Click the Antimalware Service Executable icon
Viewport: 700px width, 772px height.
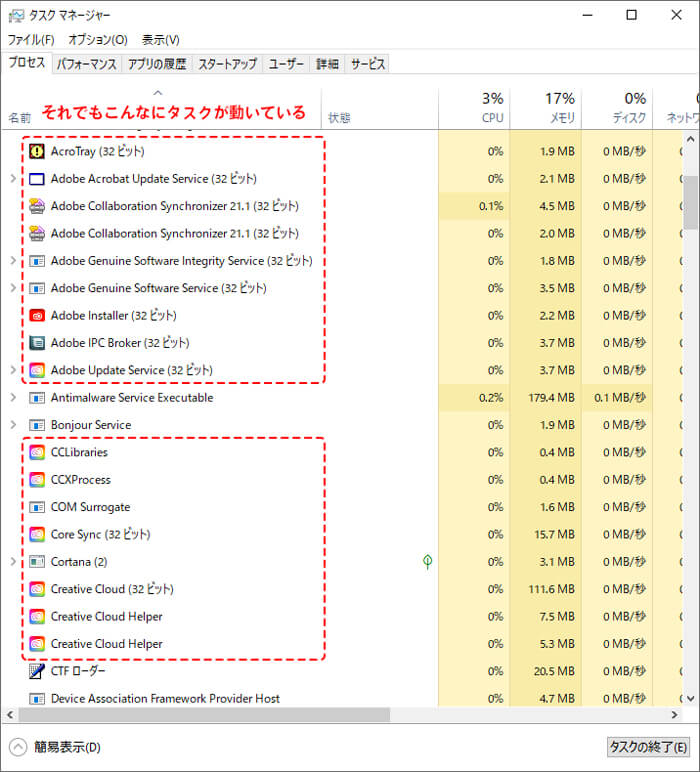[x=37, y=398]
